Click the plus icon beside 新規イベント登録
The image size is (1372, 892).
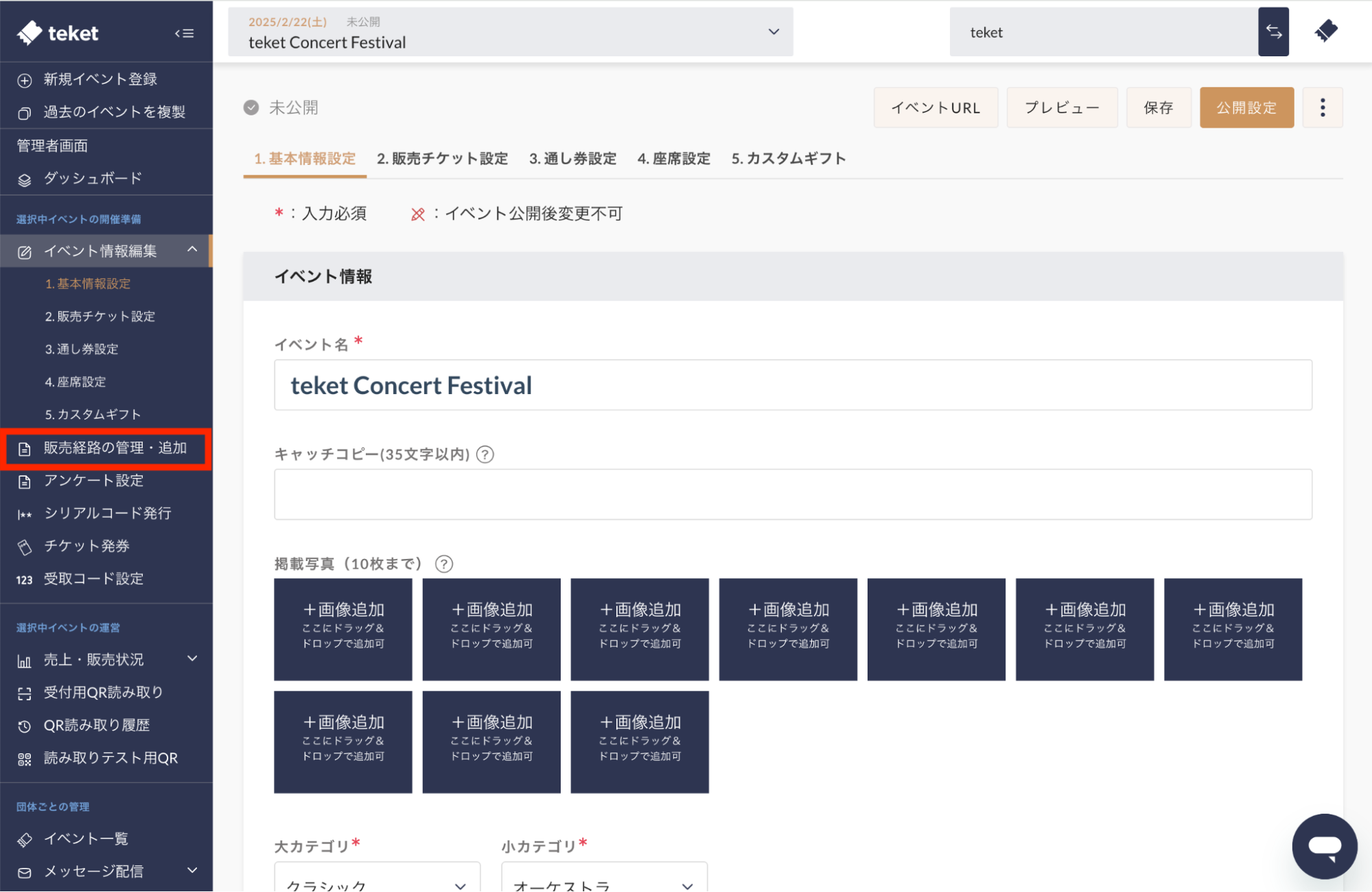25,80
